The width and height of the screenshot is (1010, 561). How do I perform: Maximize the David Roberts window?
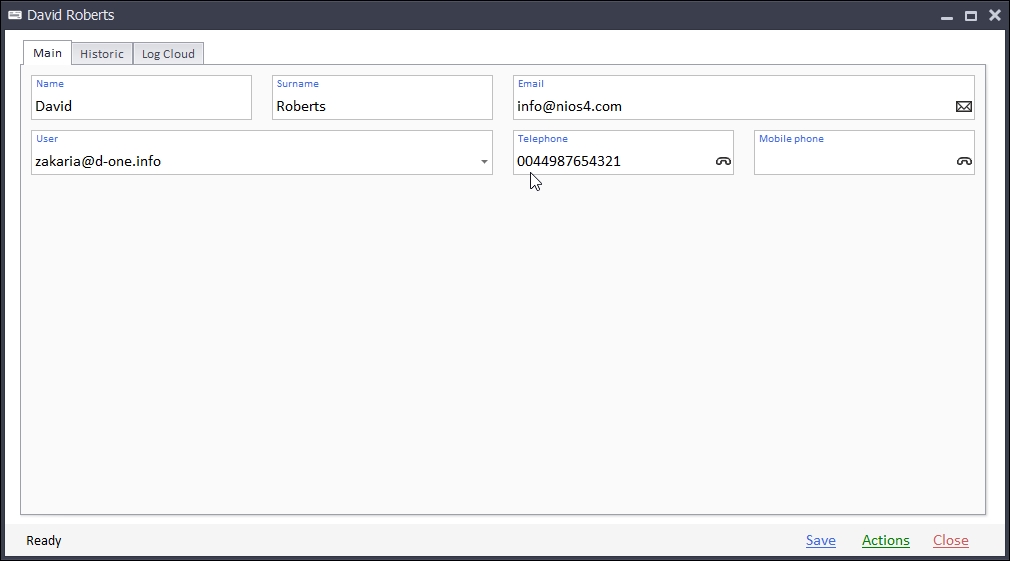(x=970, y=16)
